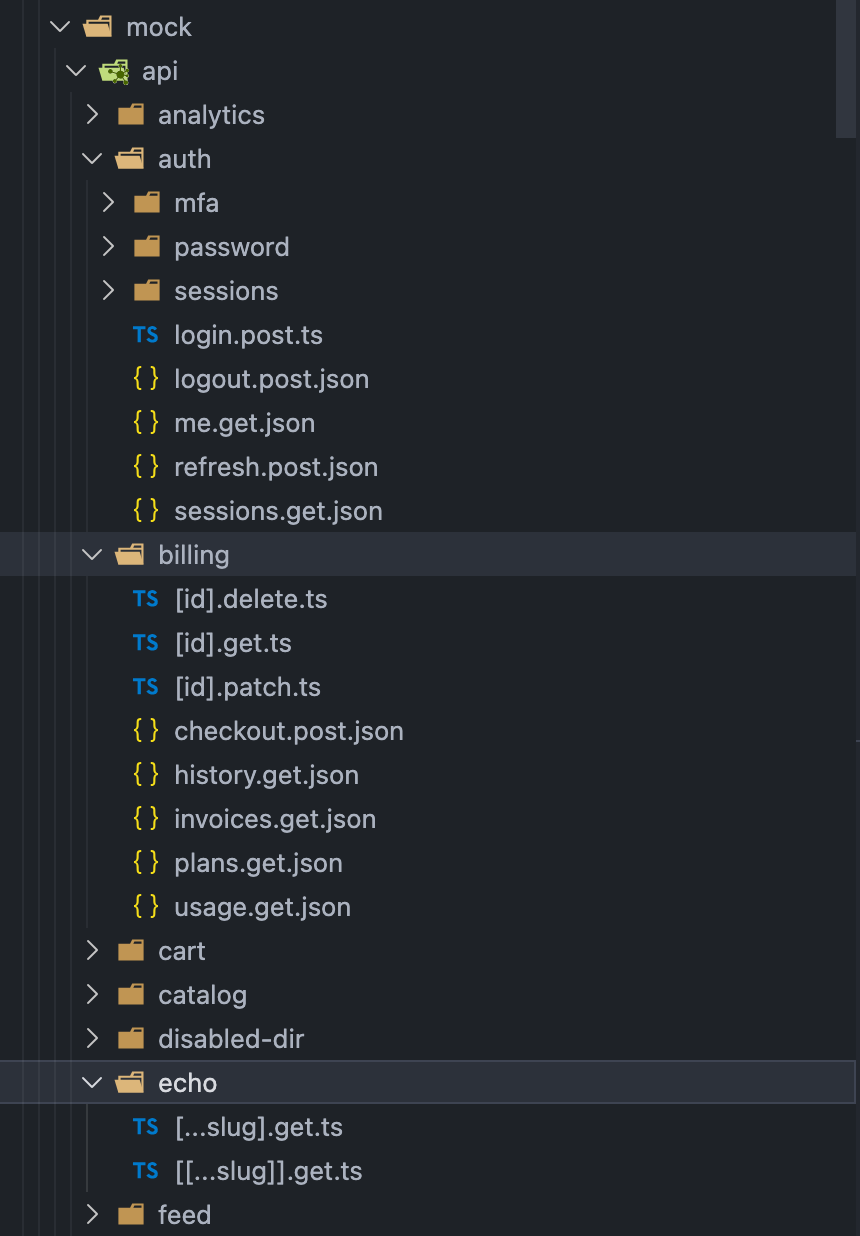
Task: Expand the analytics folder
Action: click(x=92, y=114)
